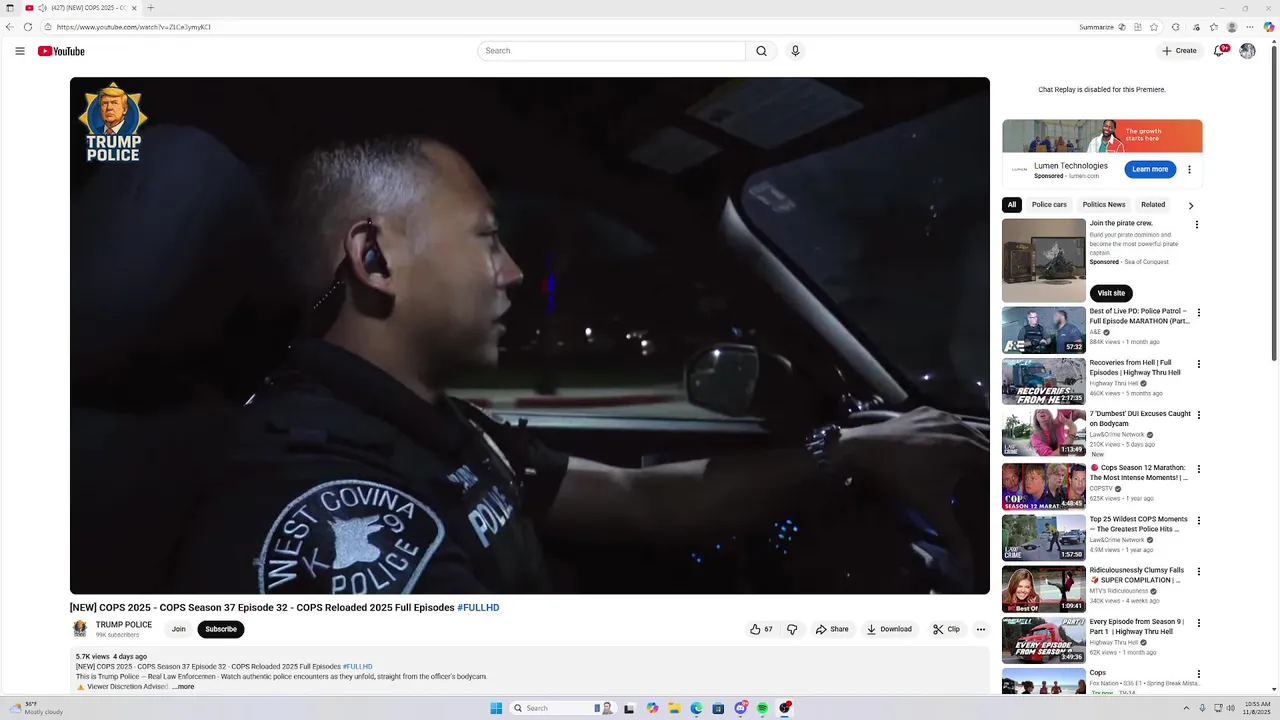Click in the YouTube search field
This screenshot has width=1280, height=720.
click(612, 51)
